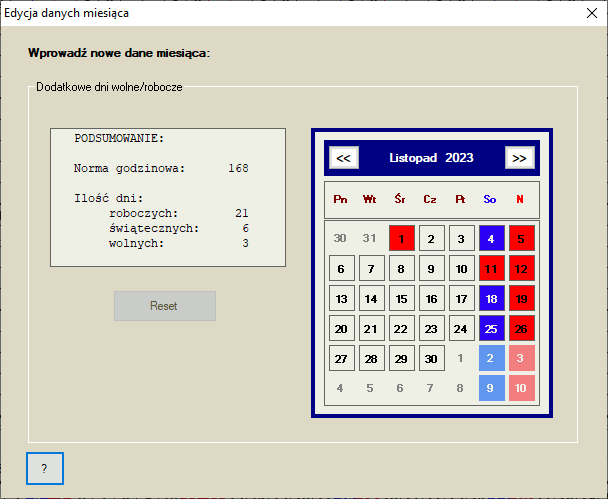The height and width of the screenshot is (499, 608).
Task: Click the faded December 10 cell
Action: (521, 389)
